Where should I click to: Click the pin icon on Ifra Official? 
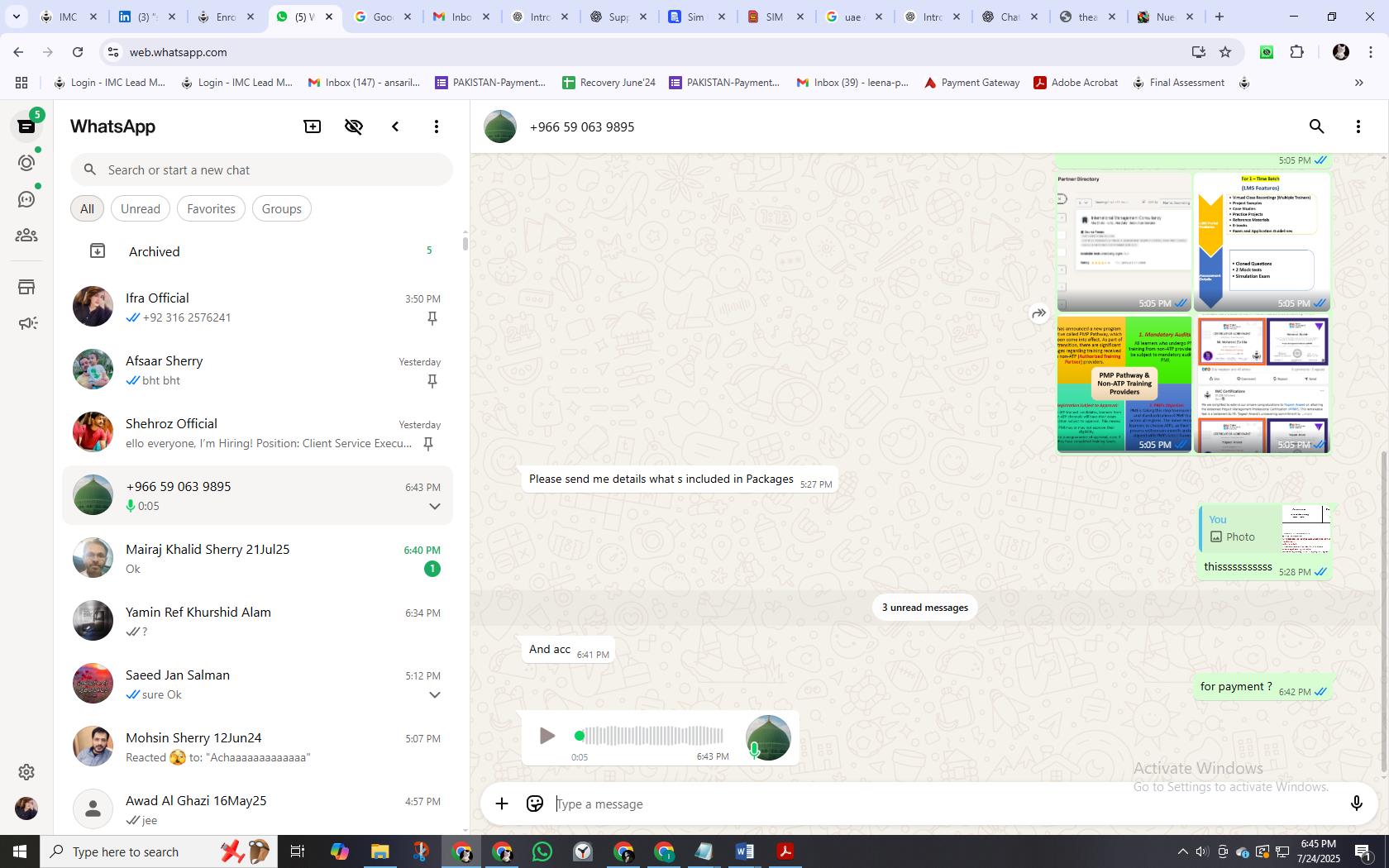(x=432, y=318)
